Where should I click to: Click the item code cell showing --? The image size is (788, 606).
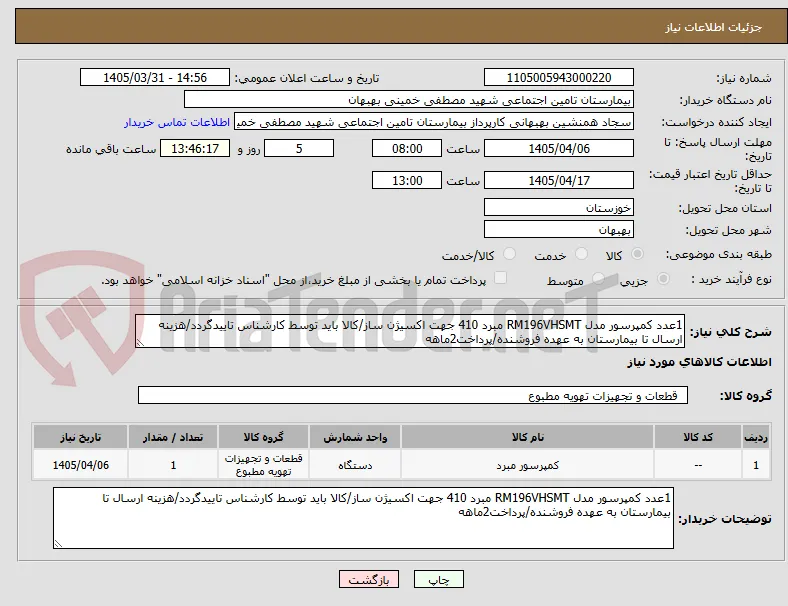tap(698, 465)
